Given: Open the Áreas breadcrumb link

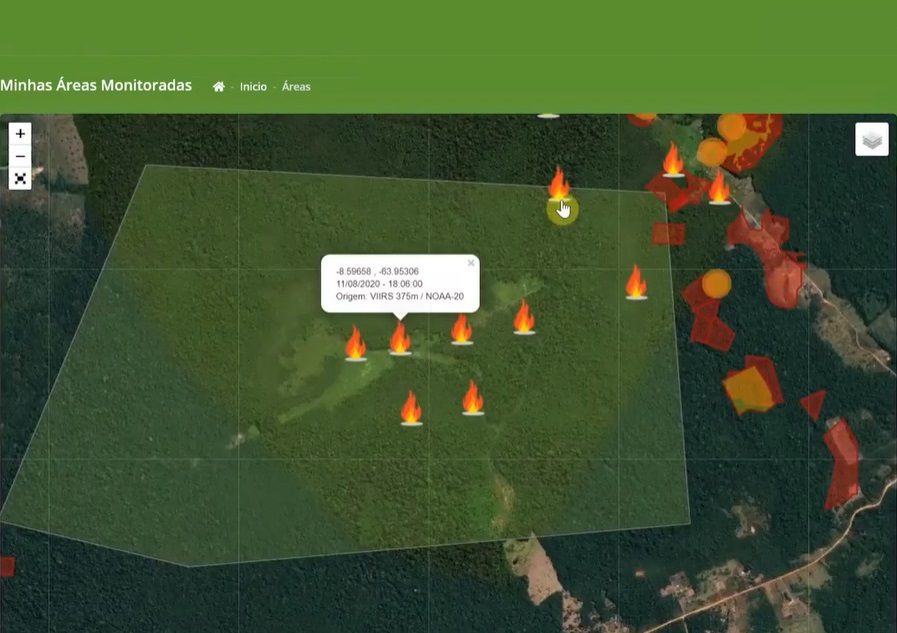Looking at the screenshot, I should pos(296,87).
